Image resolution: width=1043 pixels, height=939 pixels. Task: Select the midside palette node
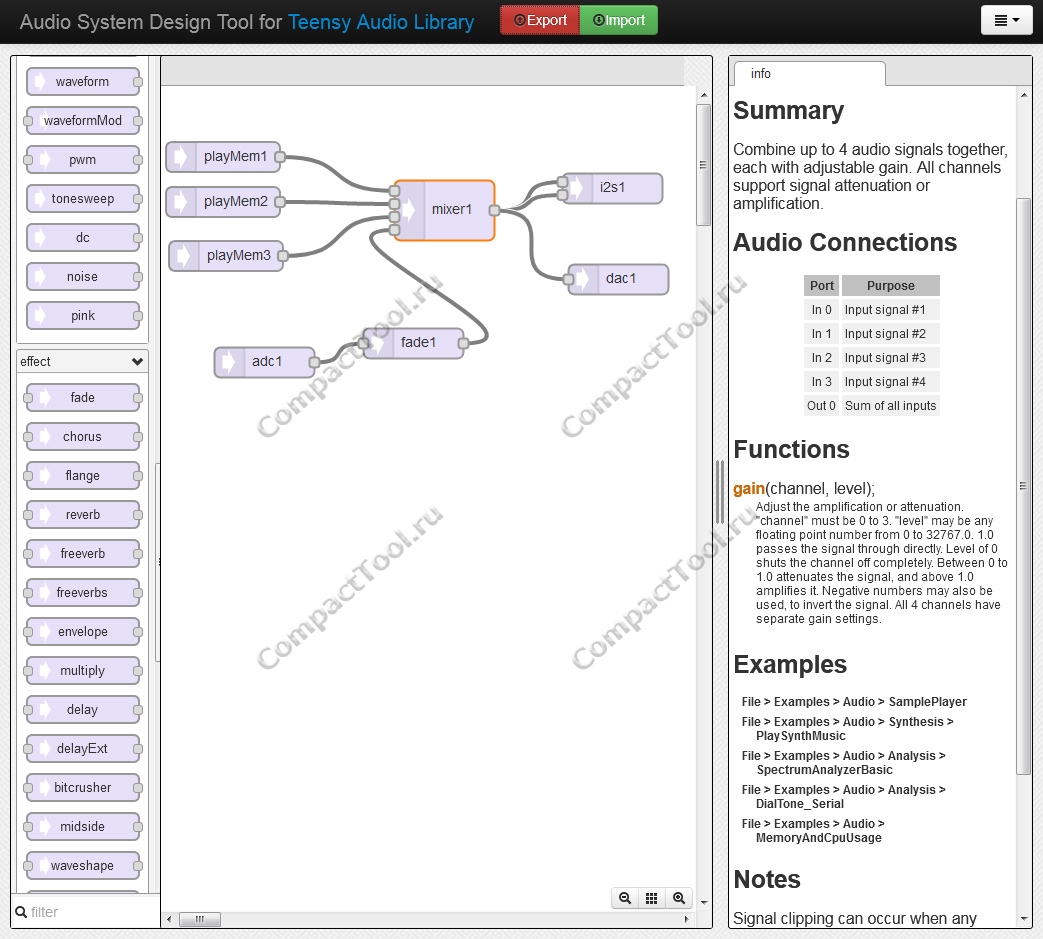click(83, 827)
